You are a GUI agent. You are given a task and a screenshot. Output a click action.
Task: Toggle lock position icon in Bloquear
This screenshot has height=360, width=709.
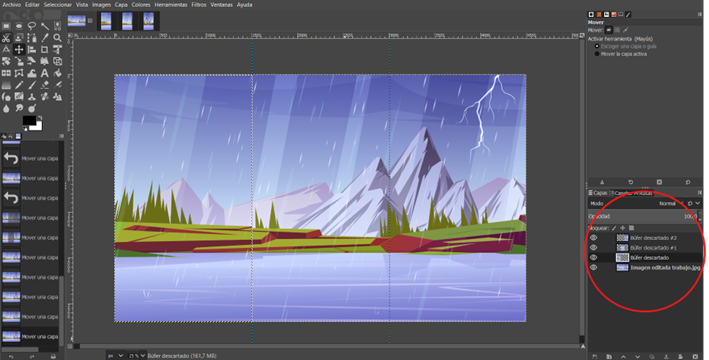point(623,228)
